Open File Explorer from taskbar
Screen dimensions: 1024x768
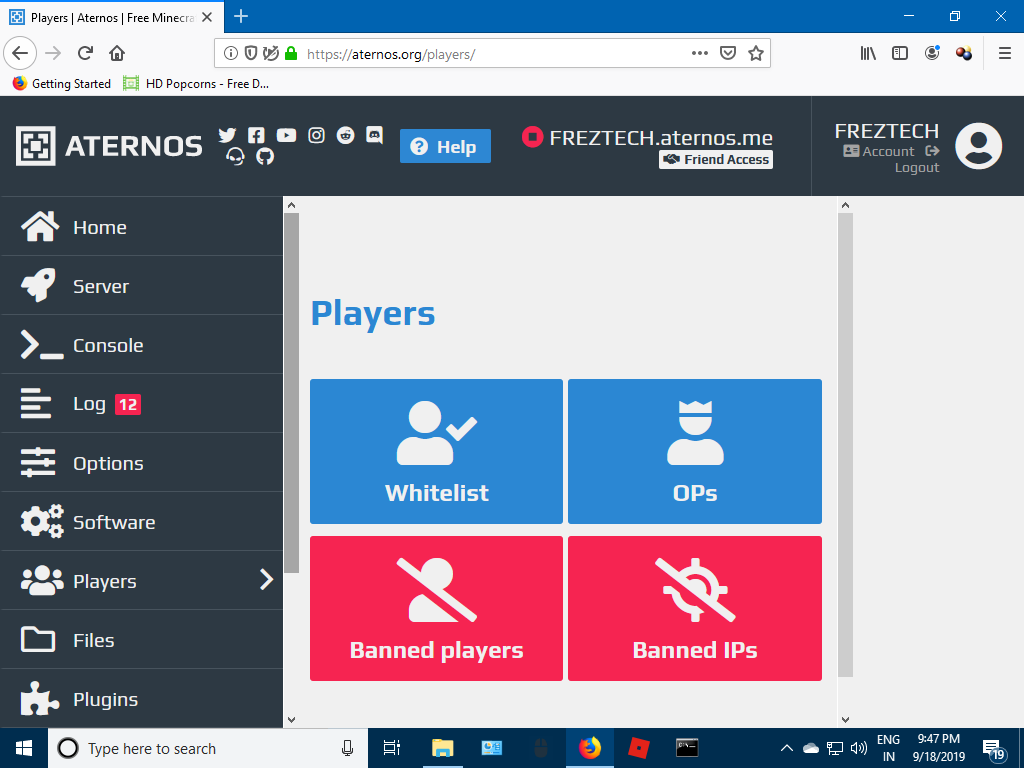pyautogui.click(x=442, y=748)
